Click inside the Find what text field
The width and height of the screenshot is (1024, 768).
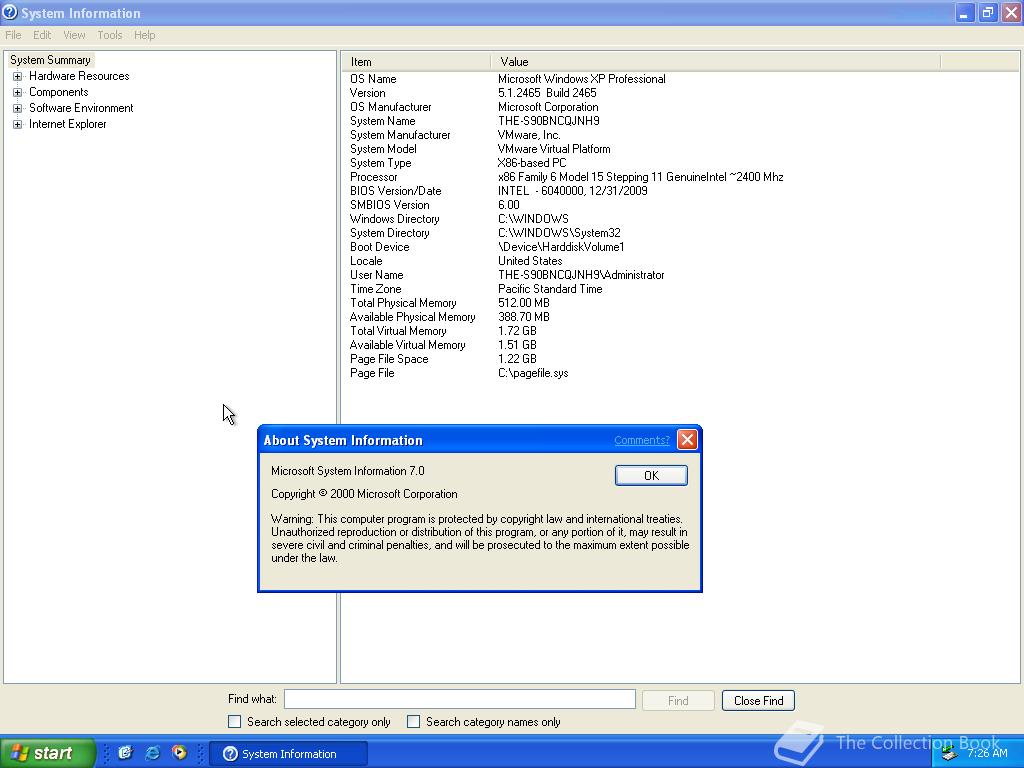click(460, 699)
